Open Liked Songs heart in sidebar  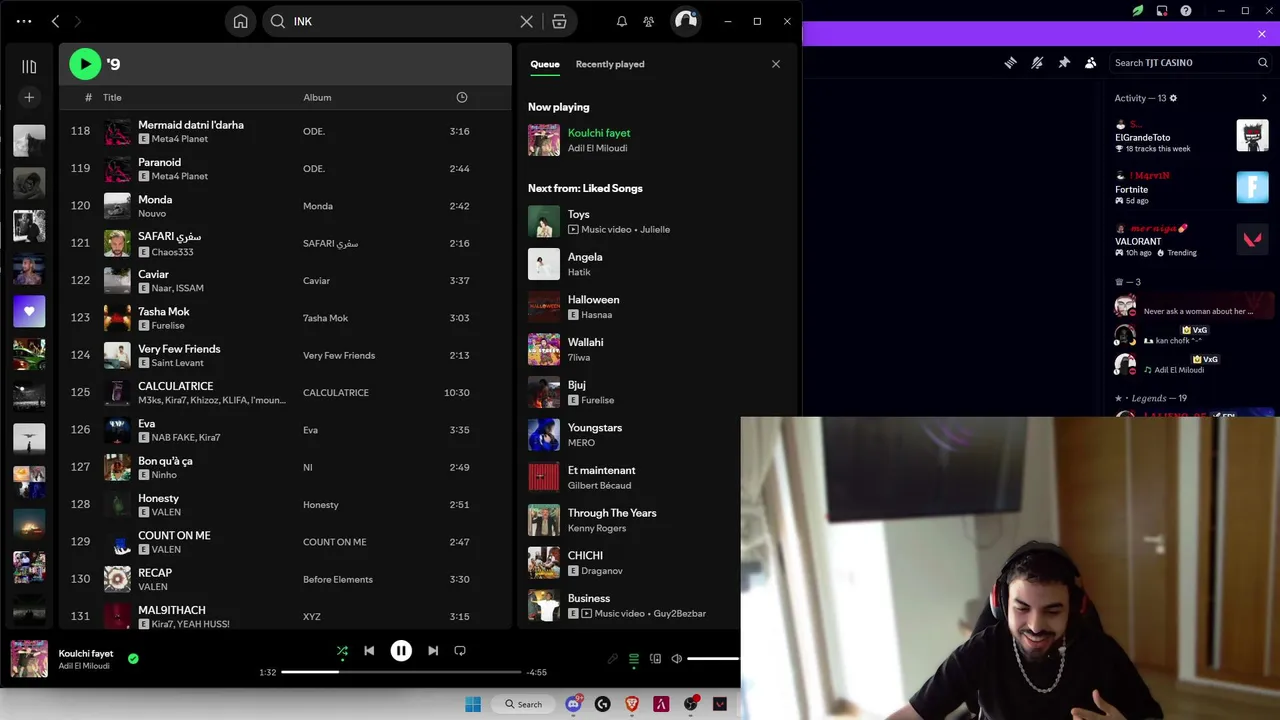[29, 311]
